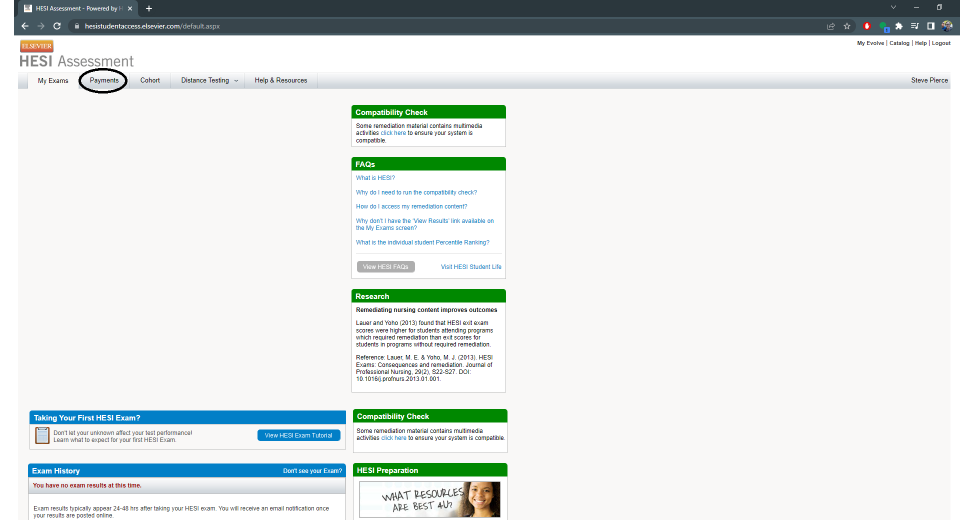Bookmark this page with the star icon
This screenshot has height=520, width=960.
pos(847,26)
